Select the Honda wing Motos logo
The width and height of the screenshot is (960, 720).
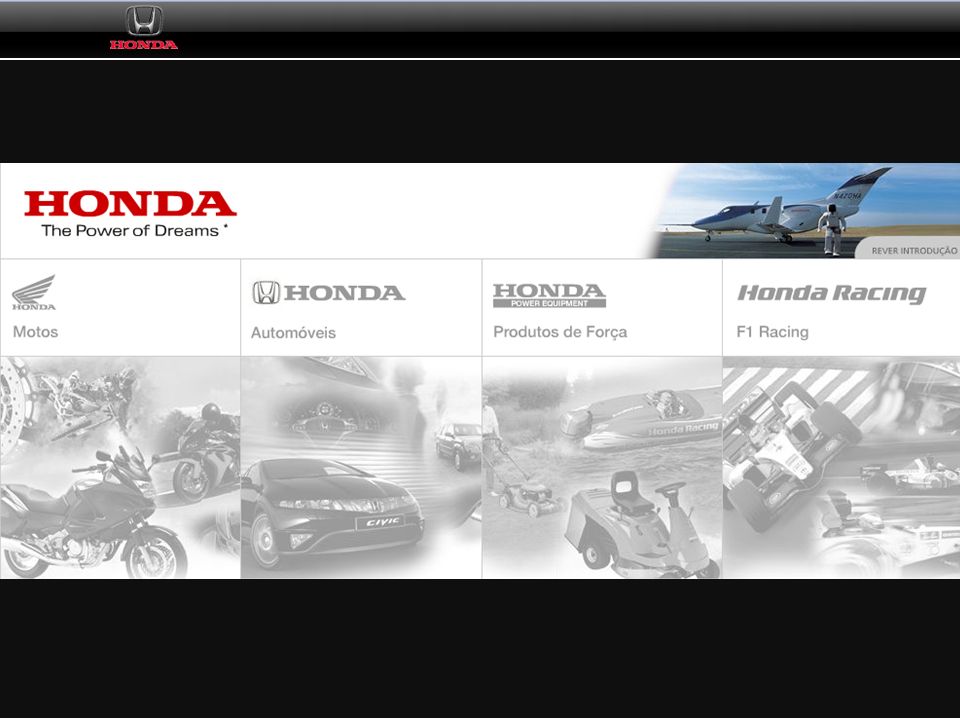[x=34, y=292]
